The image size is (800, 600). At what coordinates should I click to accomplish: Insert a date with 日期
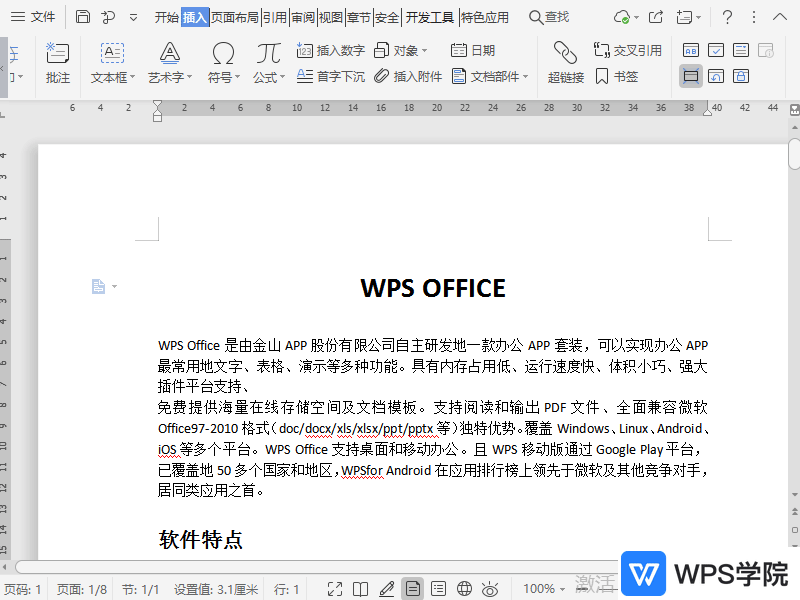coord(473,51)
